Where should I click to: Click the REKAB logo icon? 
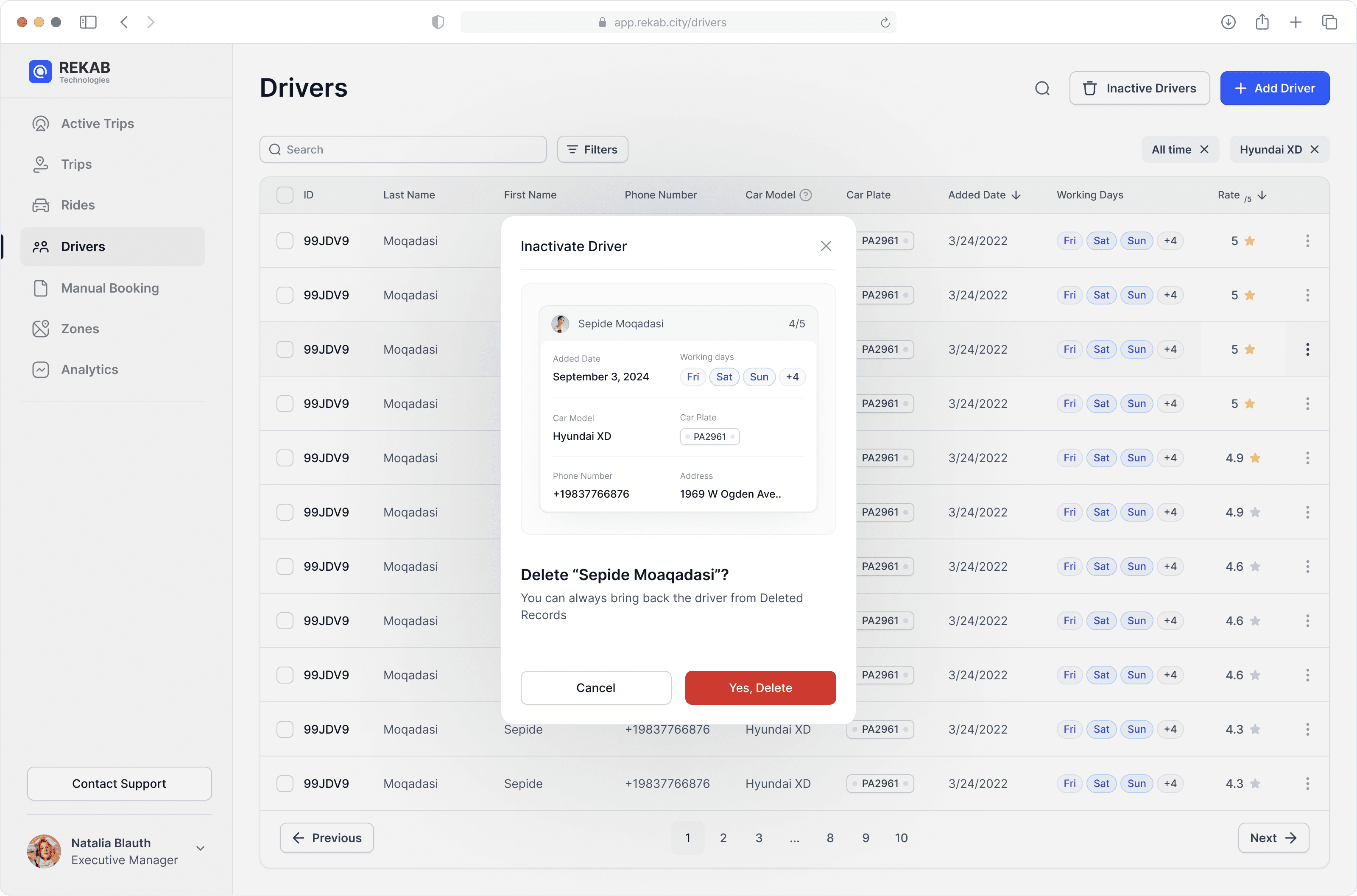coord(40,72)
